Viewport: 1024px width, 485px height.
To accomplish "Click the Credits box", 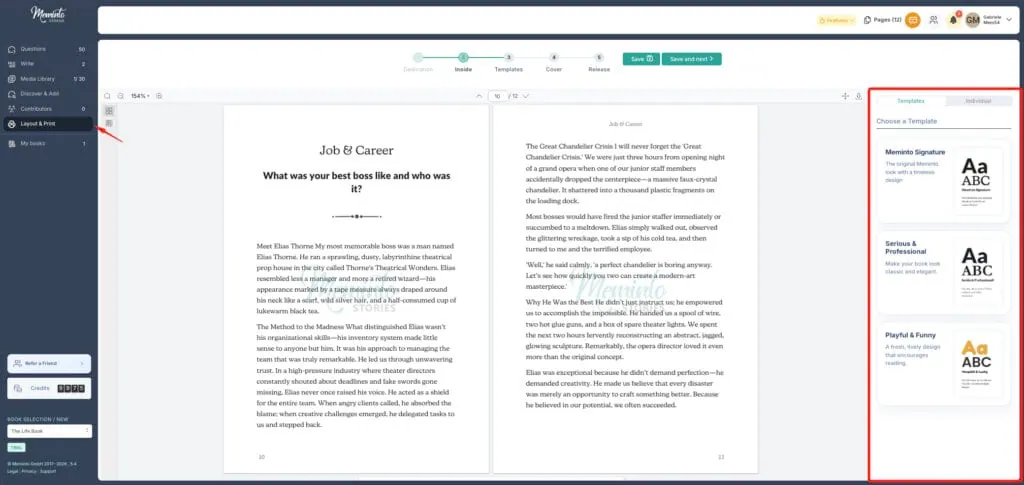I will 49,388.
